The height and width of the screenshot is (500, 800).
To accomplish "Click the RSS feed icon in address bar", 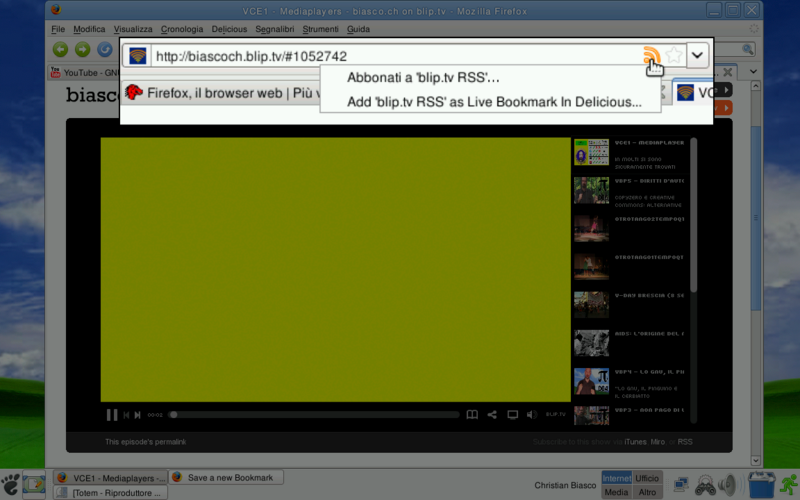I will tap(652, 55).
